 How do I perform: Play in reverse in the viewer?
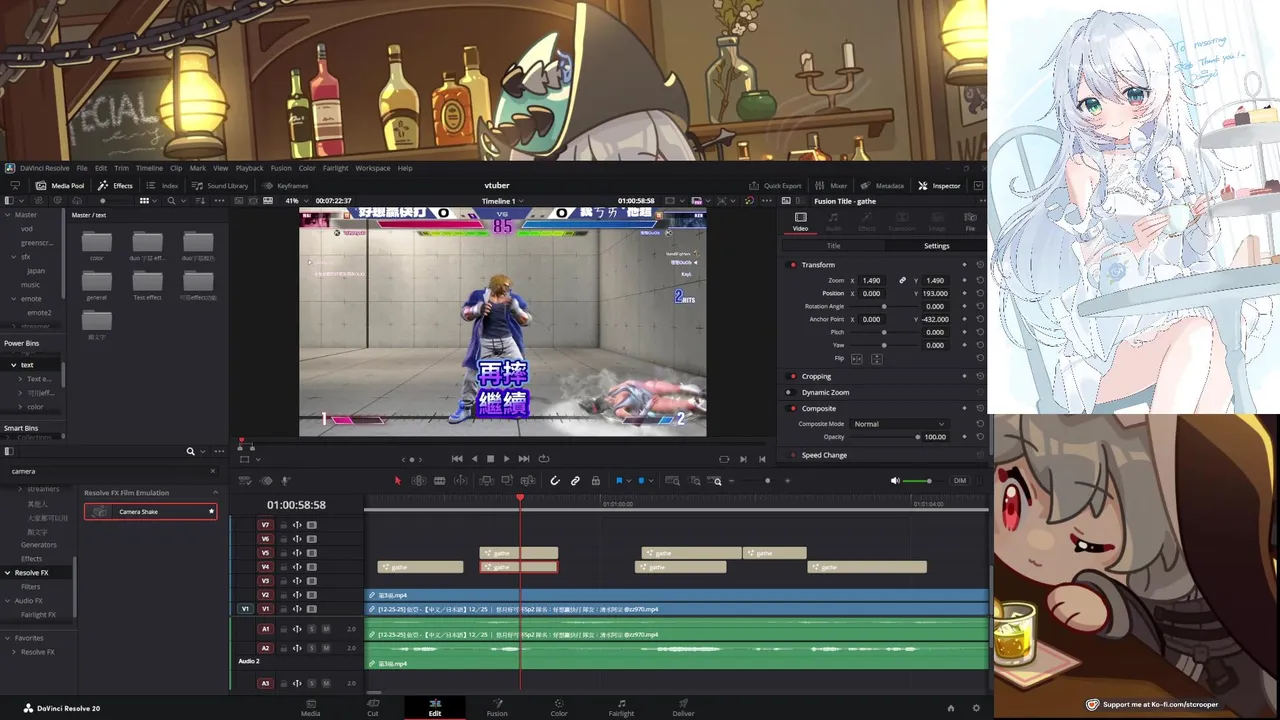click(474, 459)
